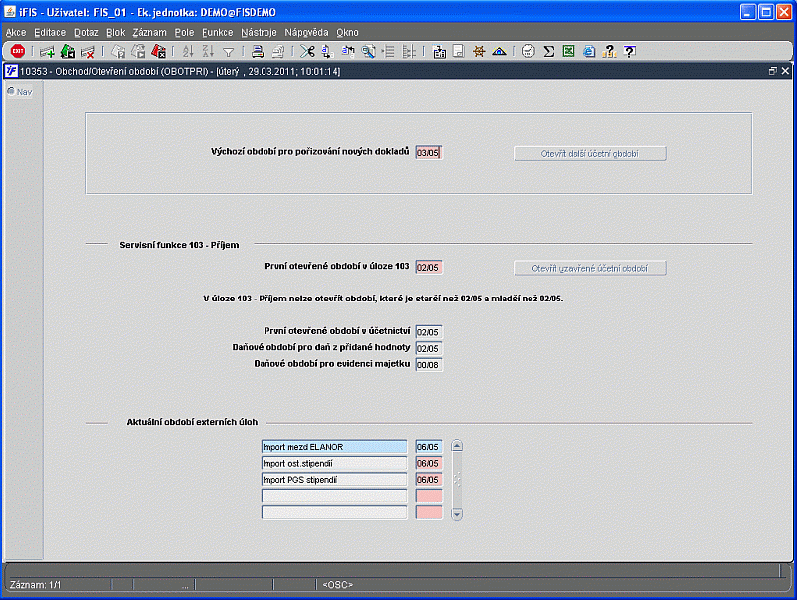797x600 pixels.
Task: Click the green Excel export icon
Action: (x=568, y=51)
